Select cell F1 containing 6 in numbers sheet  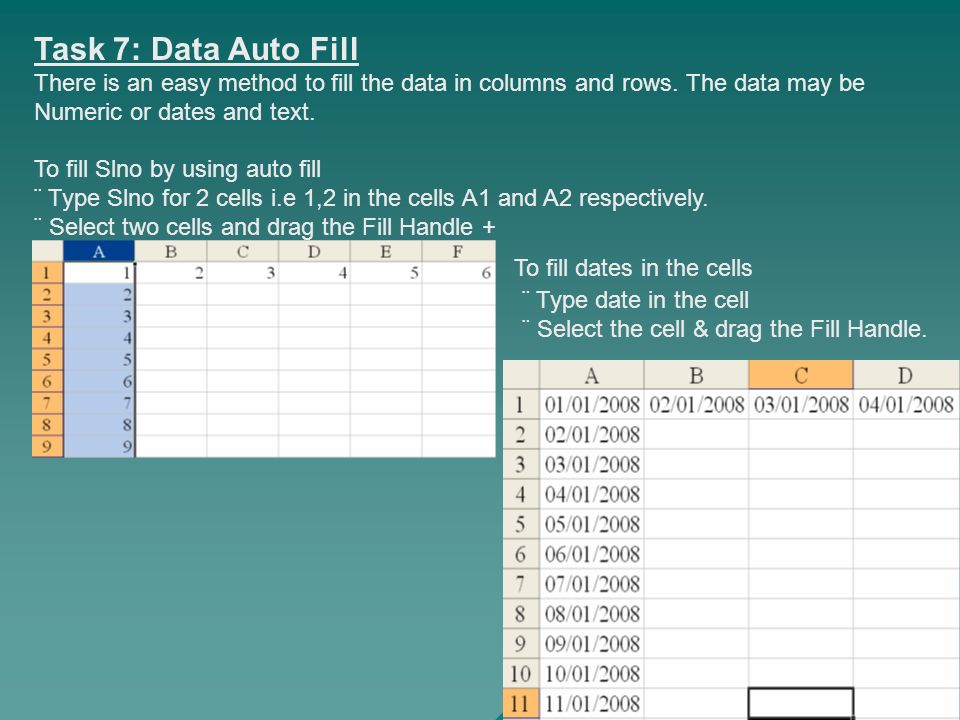click(x=458, y=272)
